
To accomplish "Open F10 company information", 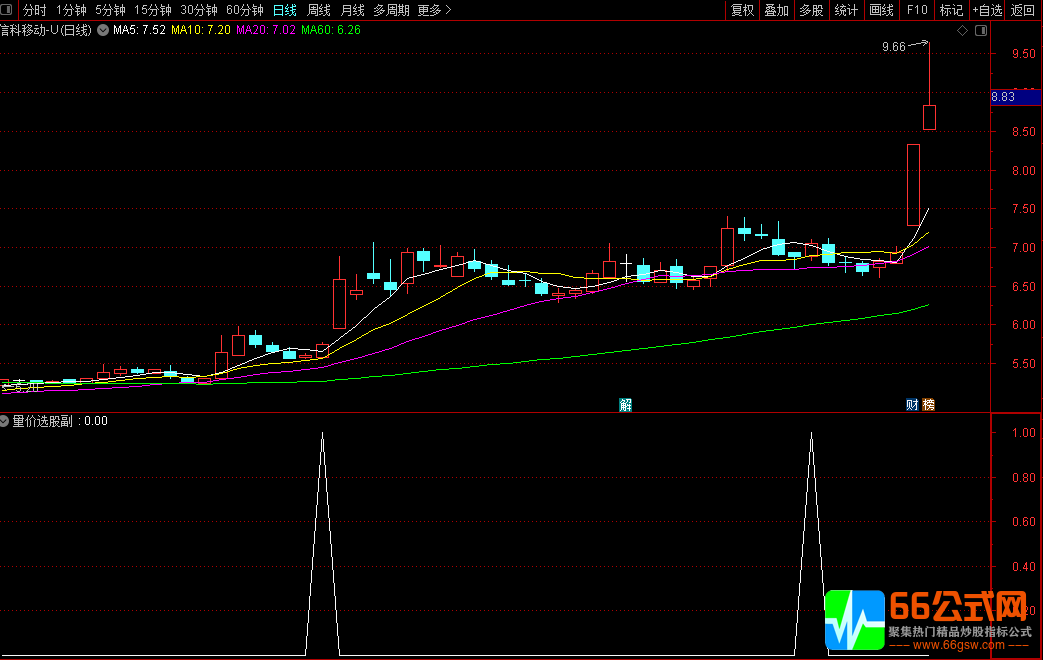I will click(x=916, y=10).
